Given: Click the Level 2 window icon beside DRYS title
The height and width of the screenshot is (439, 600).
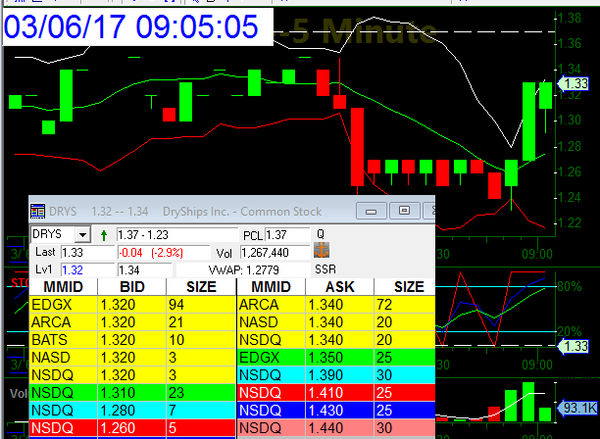Looking at the screenshot, I should pyautogui.click(x=37, y=211).
